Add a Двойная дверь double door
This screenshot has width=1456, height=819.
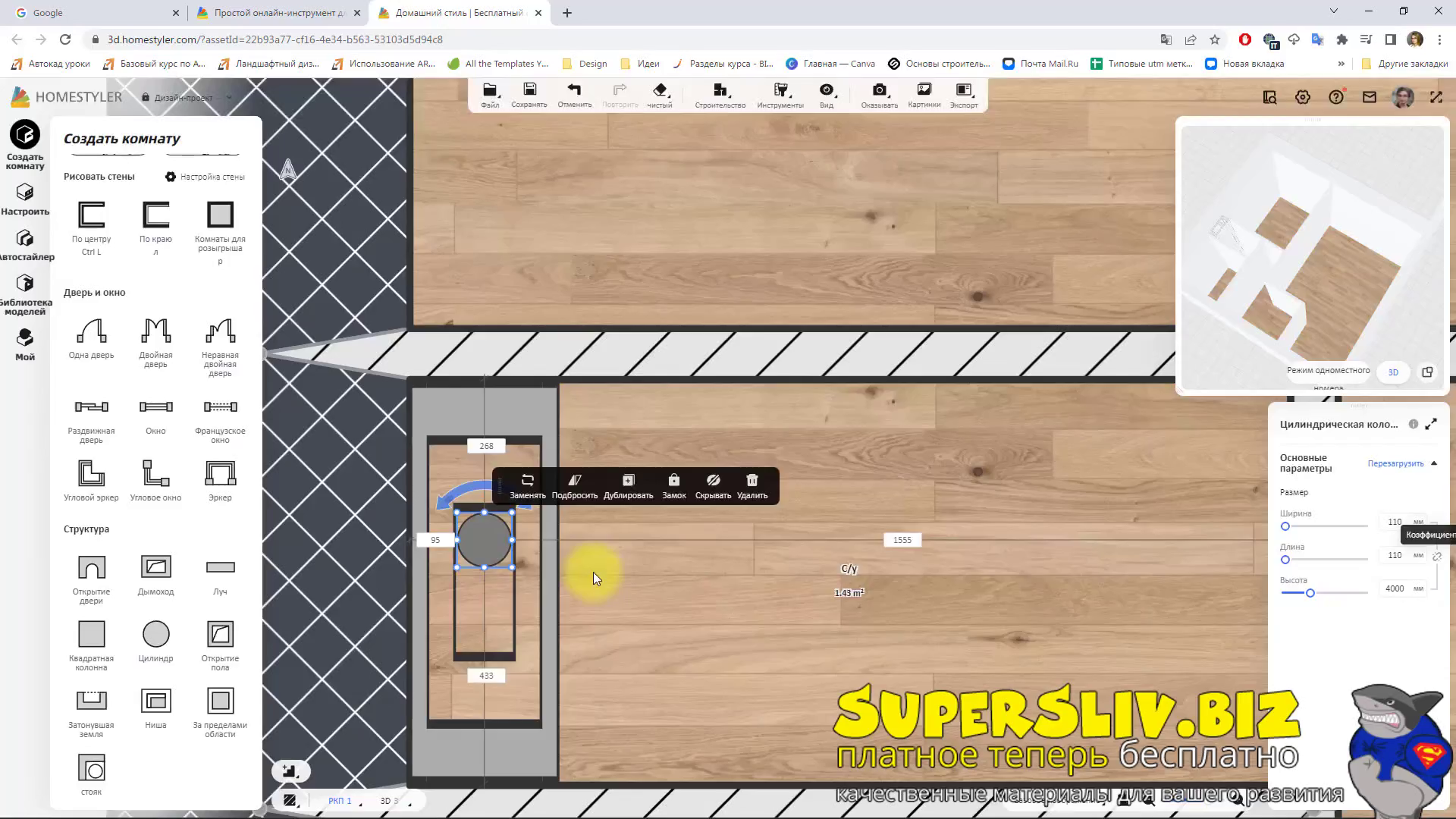click(155, 343)
